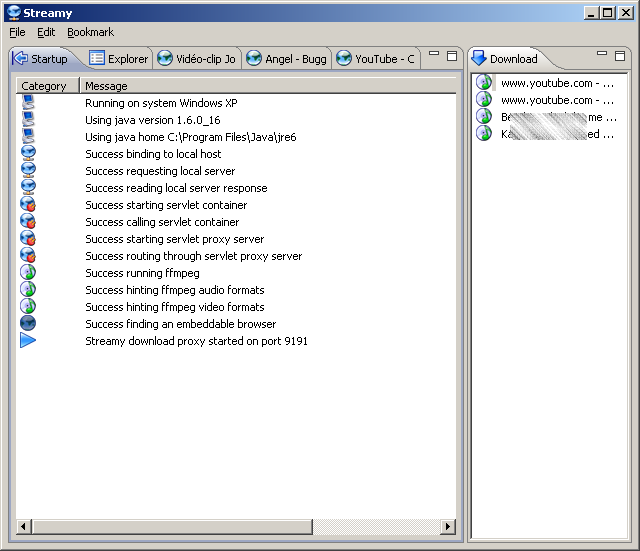Select 'Success hinting ffmpeg audio formats' message

pos(175,290)
